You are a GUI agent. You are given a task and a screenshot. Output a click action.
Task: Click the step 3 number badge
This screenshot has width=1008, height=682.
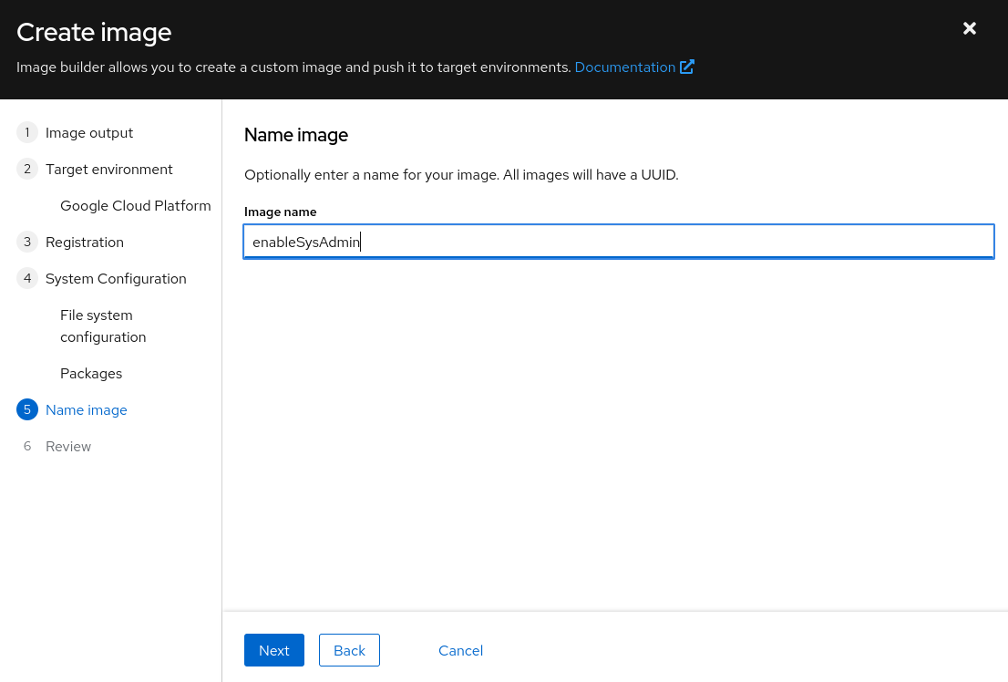(x=27, y=242)
